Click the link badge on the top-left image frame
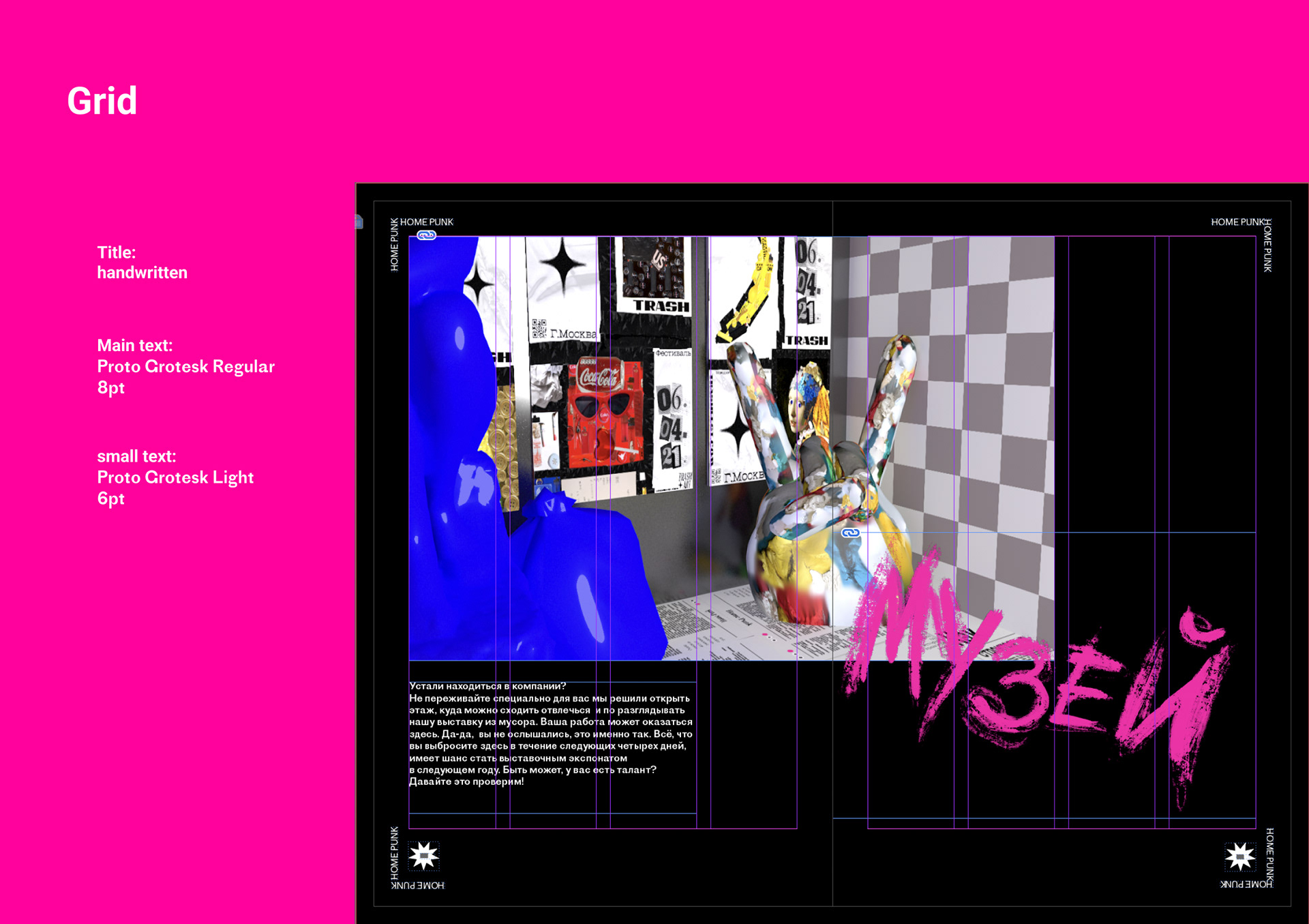Viewport: 1309px width, 924px height. [426, 235]
